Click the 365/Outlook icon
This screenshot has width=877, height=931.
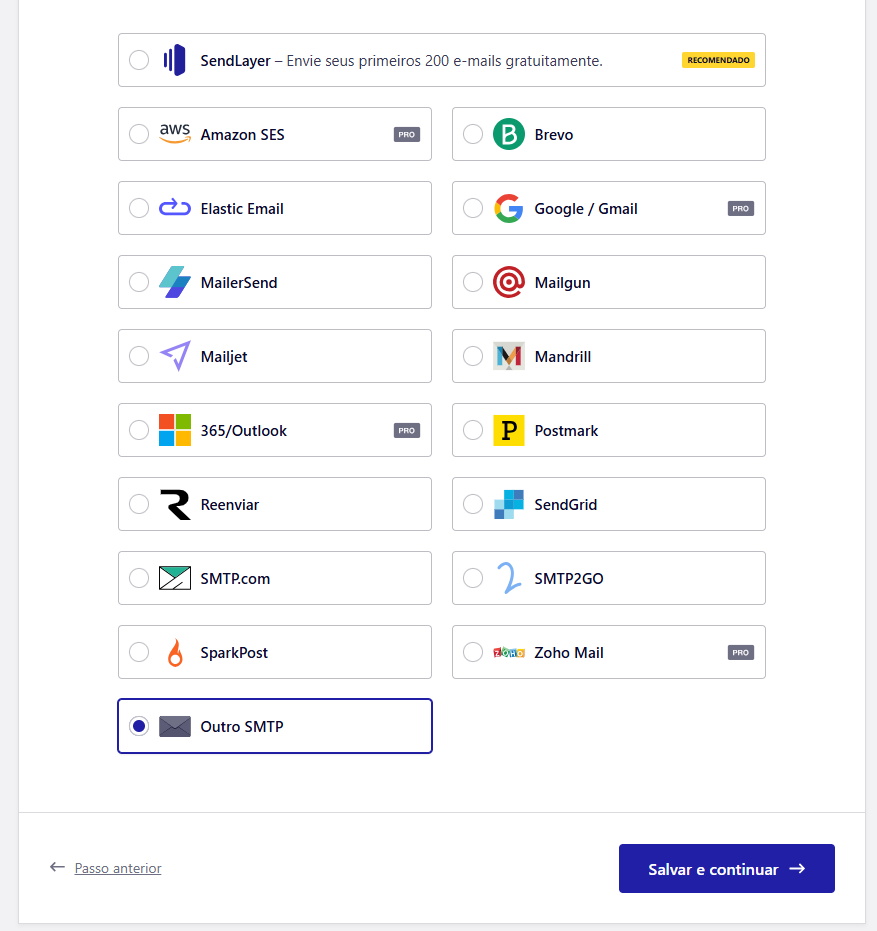pos(173,429)
